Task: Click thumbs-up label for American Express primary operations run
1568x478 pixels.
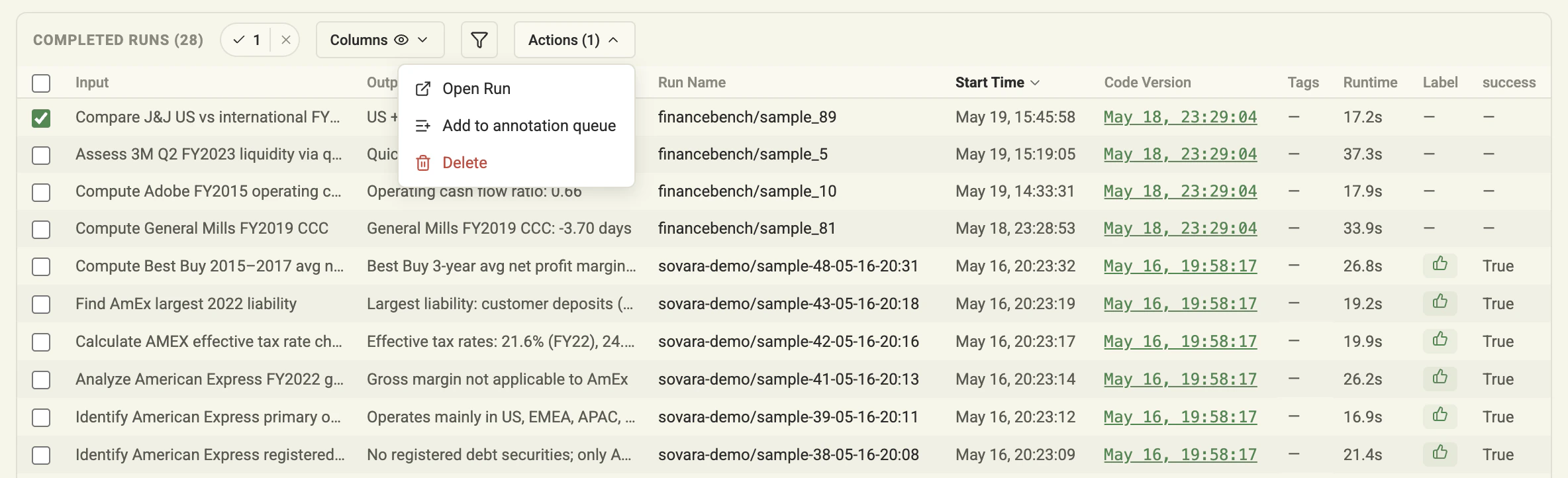Action: pyautogui.click(x=1440, y=416)
